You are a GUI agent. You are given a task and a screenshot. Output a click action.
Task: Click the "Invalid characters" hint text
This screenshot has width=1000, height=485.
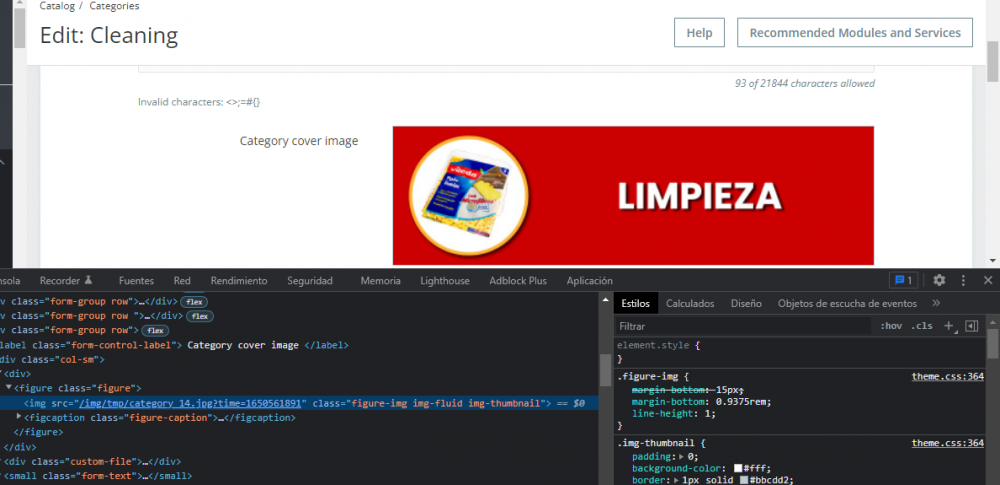(x=199, y=101)
